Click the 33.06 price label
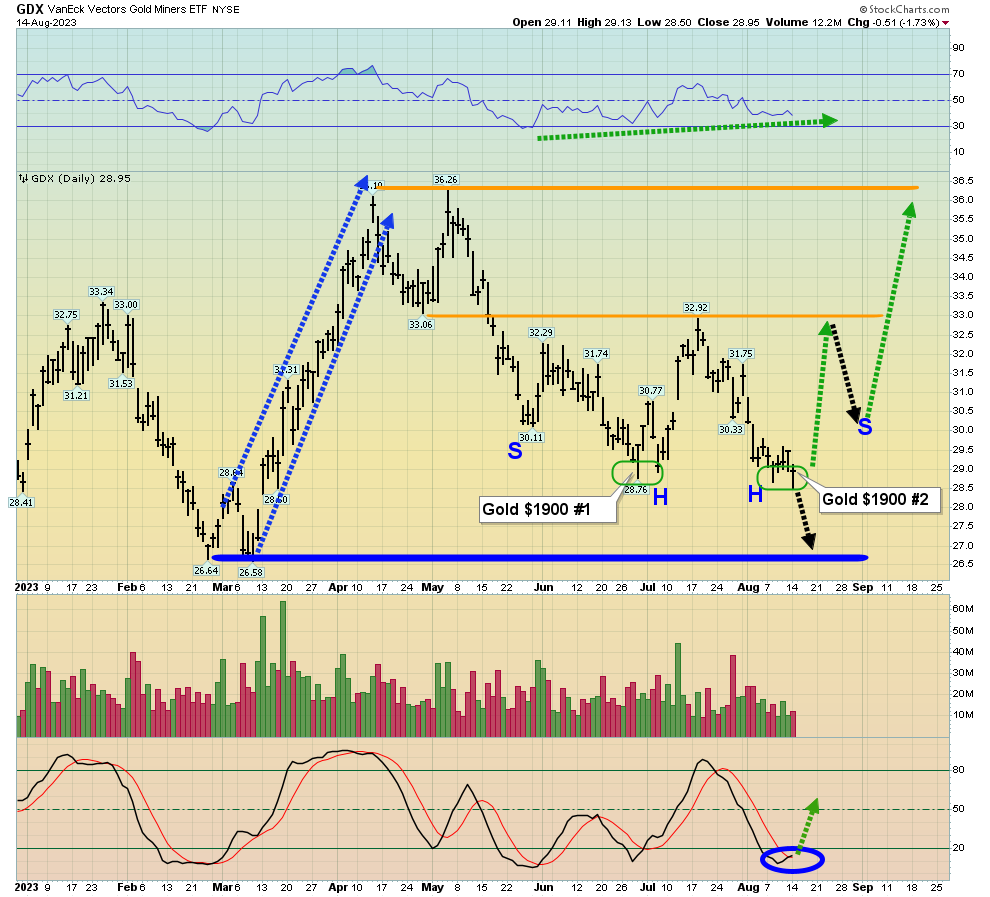The width and height of the screenshot is (990, 897). tap(420, 324)
